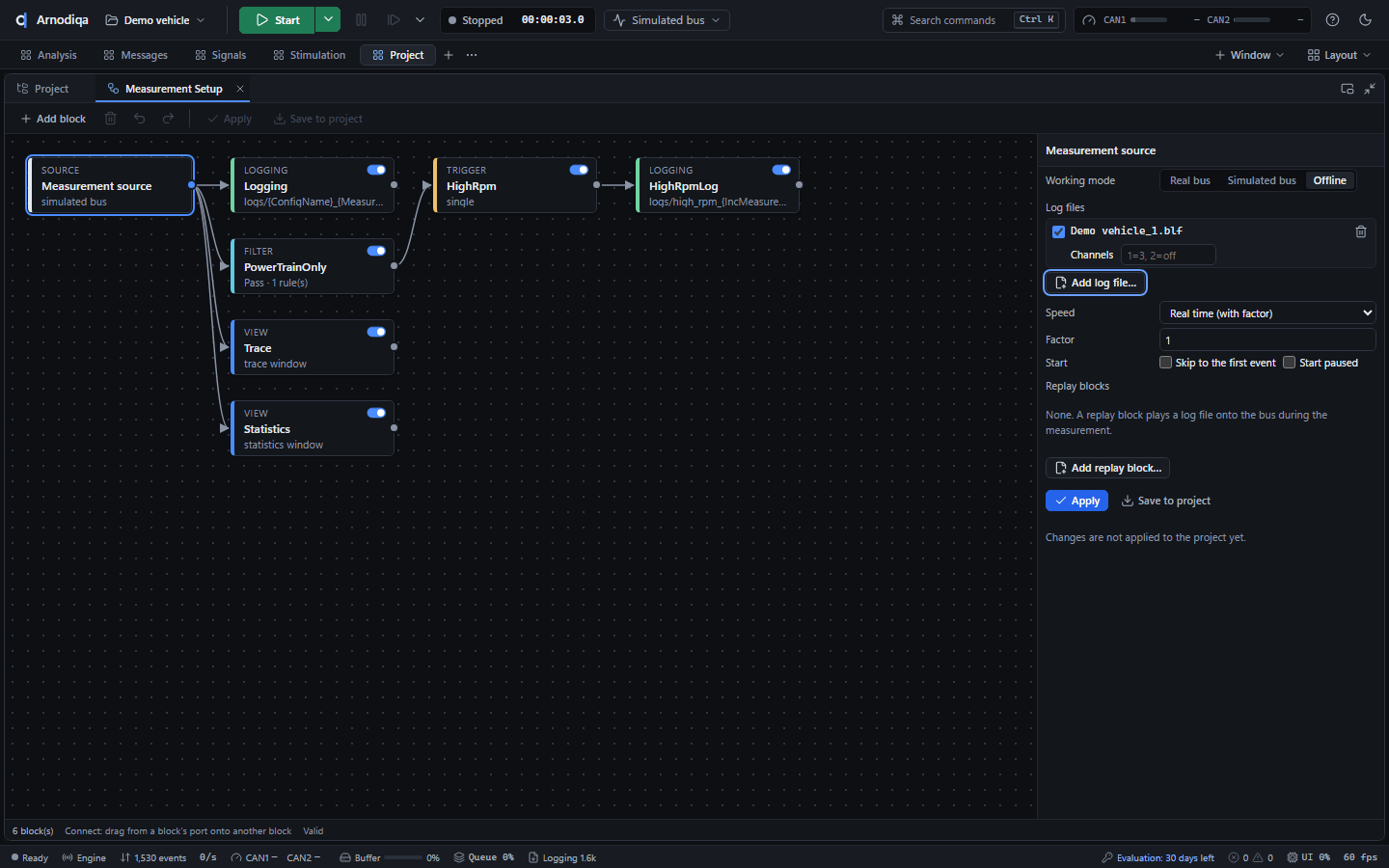Collapse the panel with the shrink arrows icon
This screenshot has height=868, width=1389.
tap(1370, 89)
